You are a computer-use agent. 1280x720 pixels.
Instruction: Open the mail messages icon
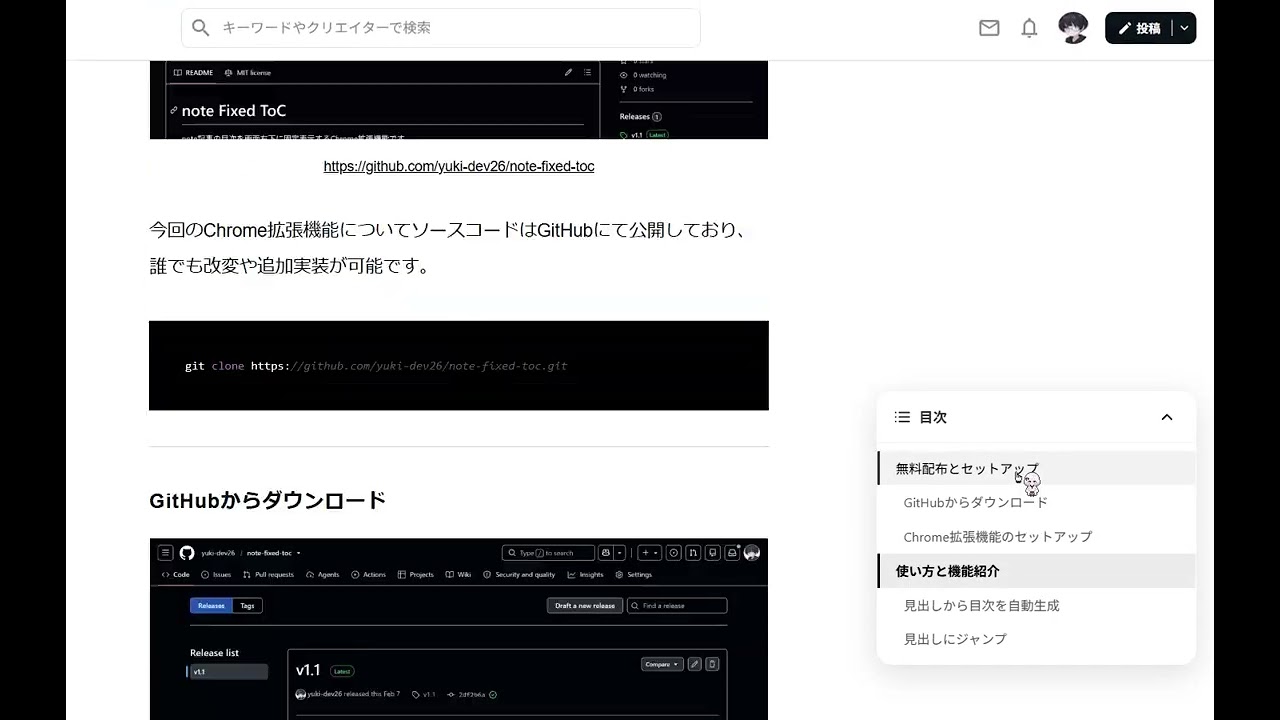pos(989,28)
